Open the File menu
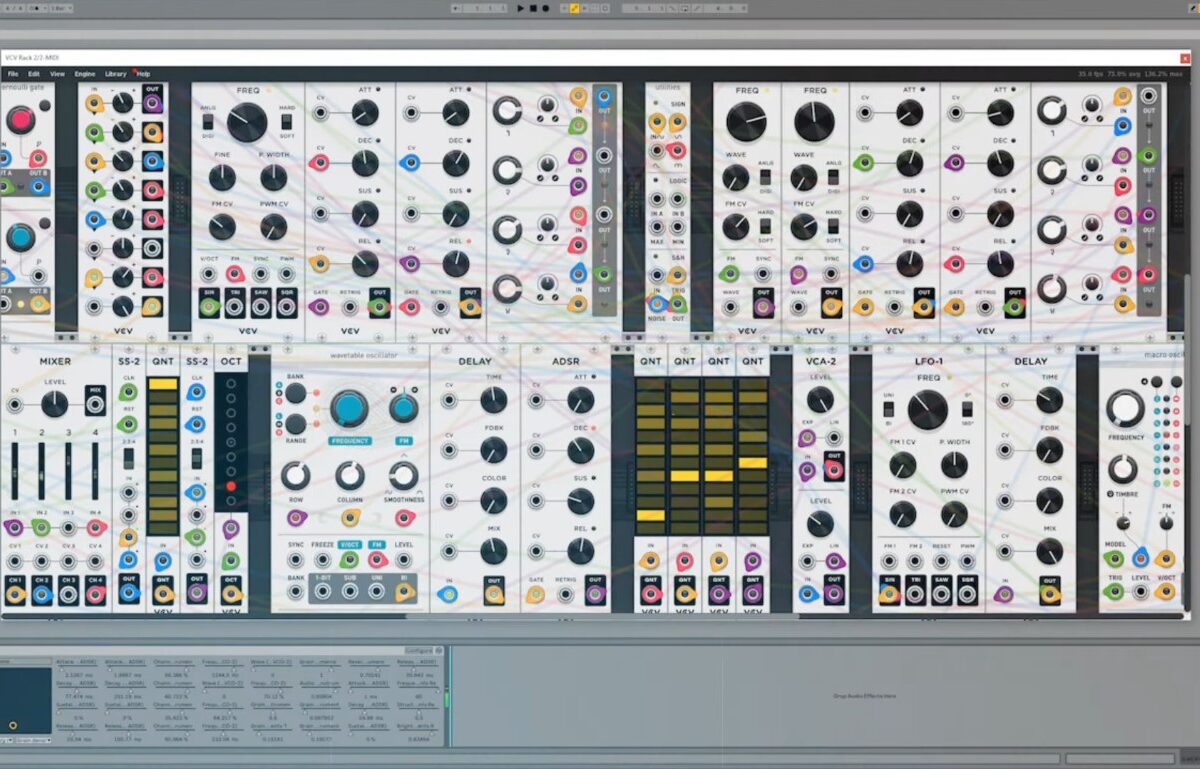 coord(13,74)
